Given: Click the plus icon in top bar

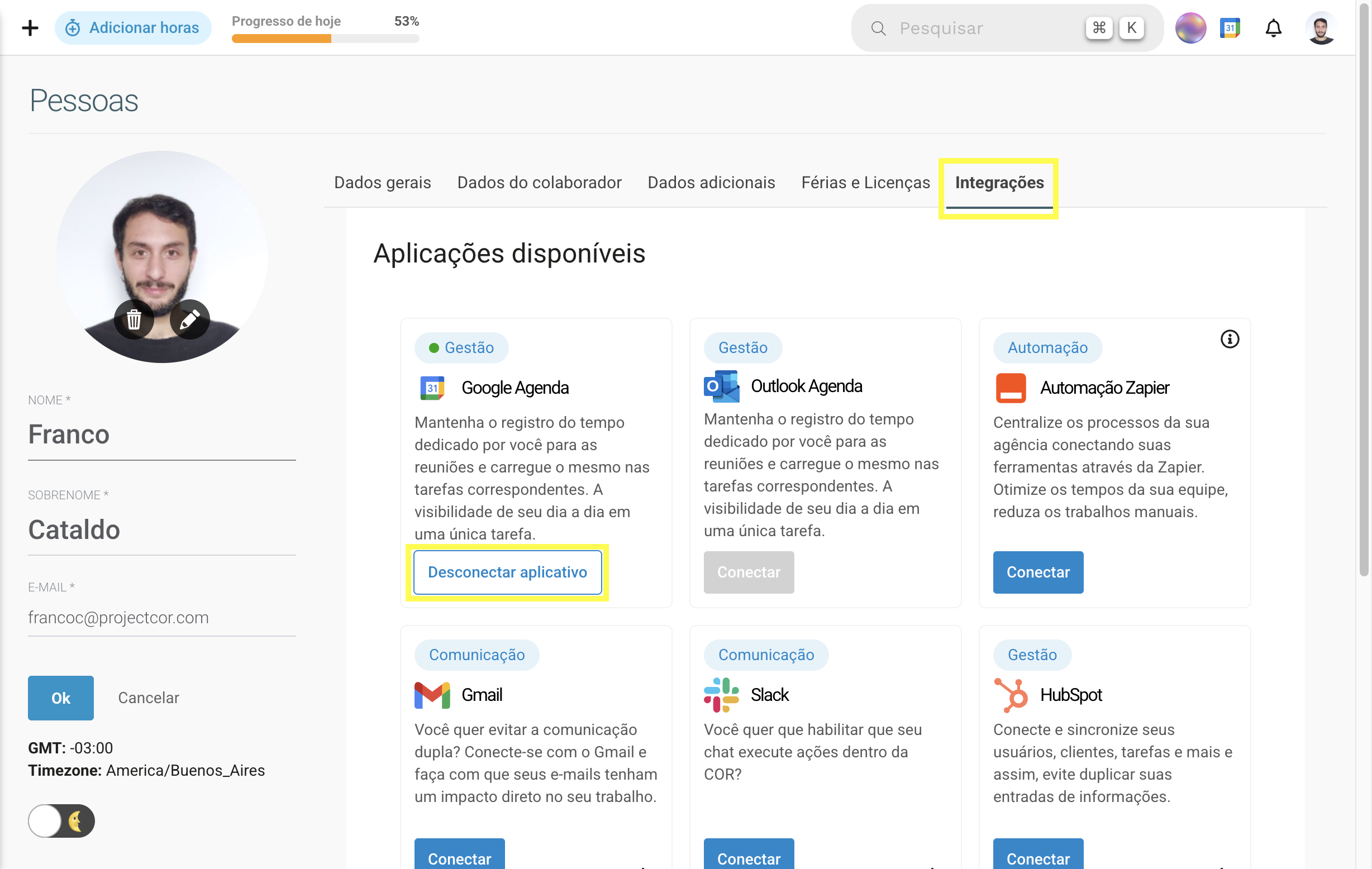Looking at the screenshot, I should (x=30, y=27).
